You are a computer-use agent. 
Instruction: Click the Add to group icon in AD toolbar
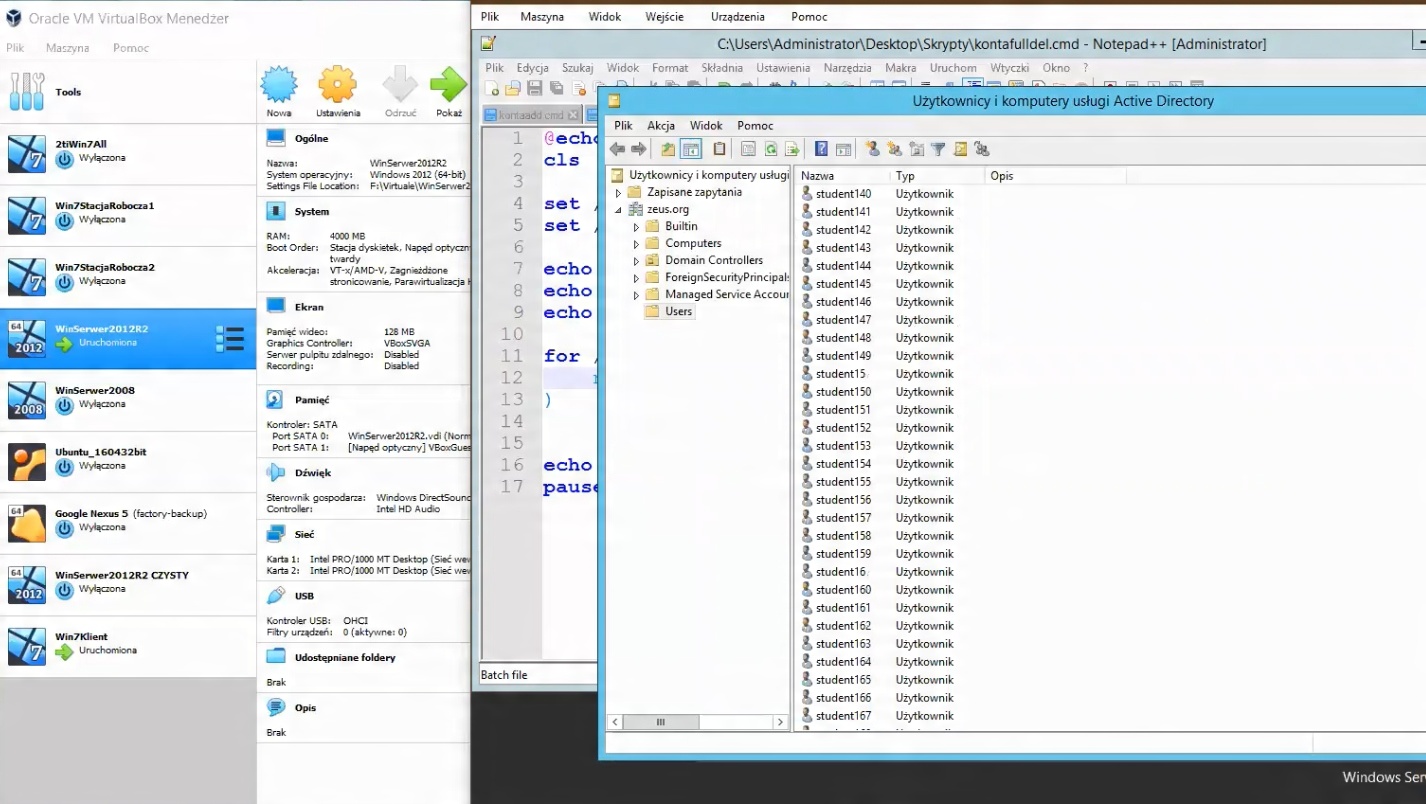[981, 149]
